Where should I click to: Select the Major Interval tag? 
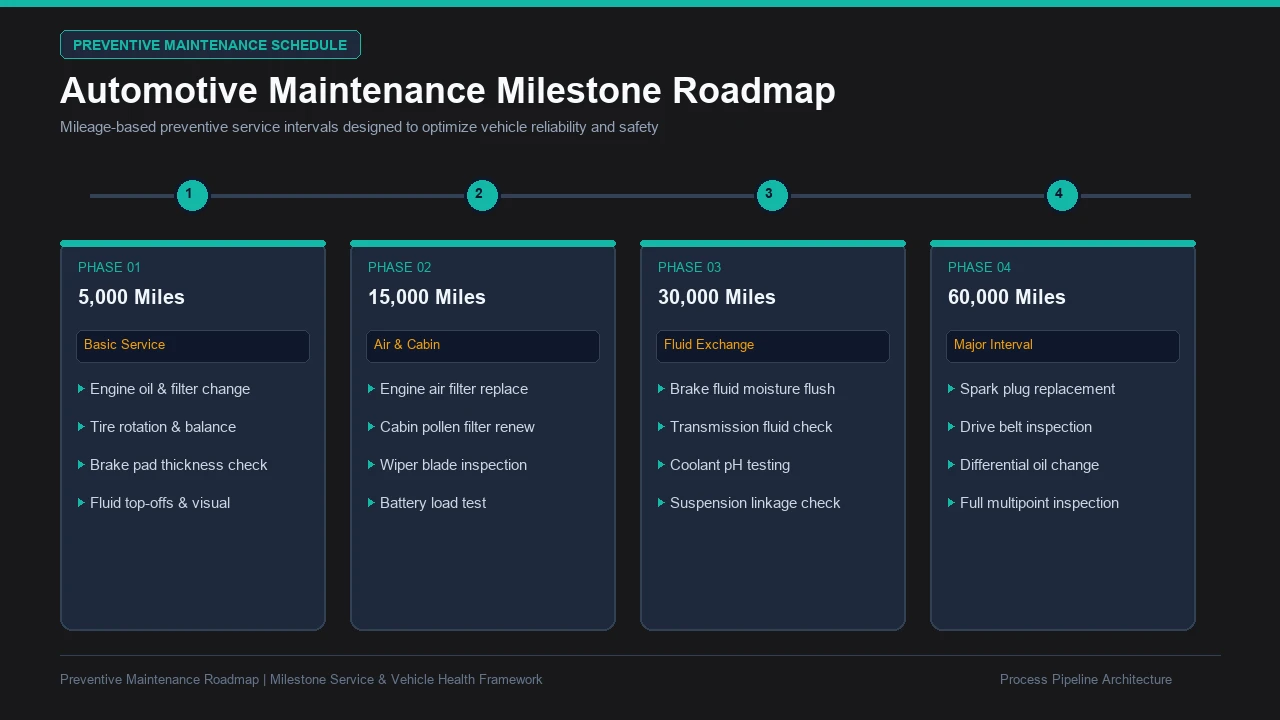1063,346
